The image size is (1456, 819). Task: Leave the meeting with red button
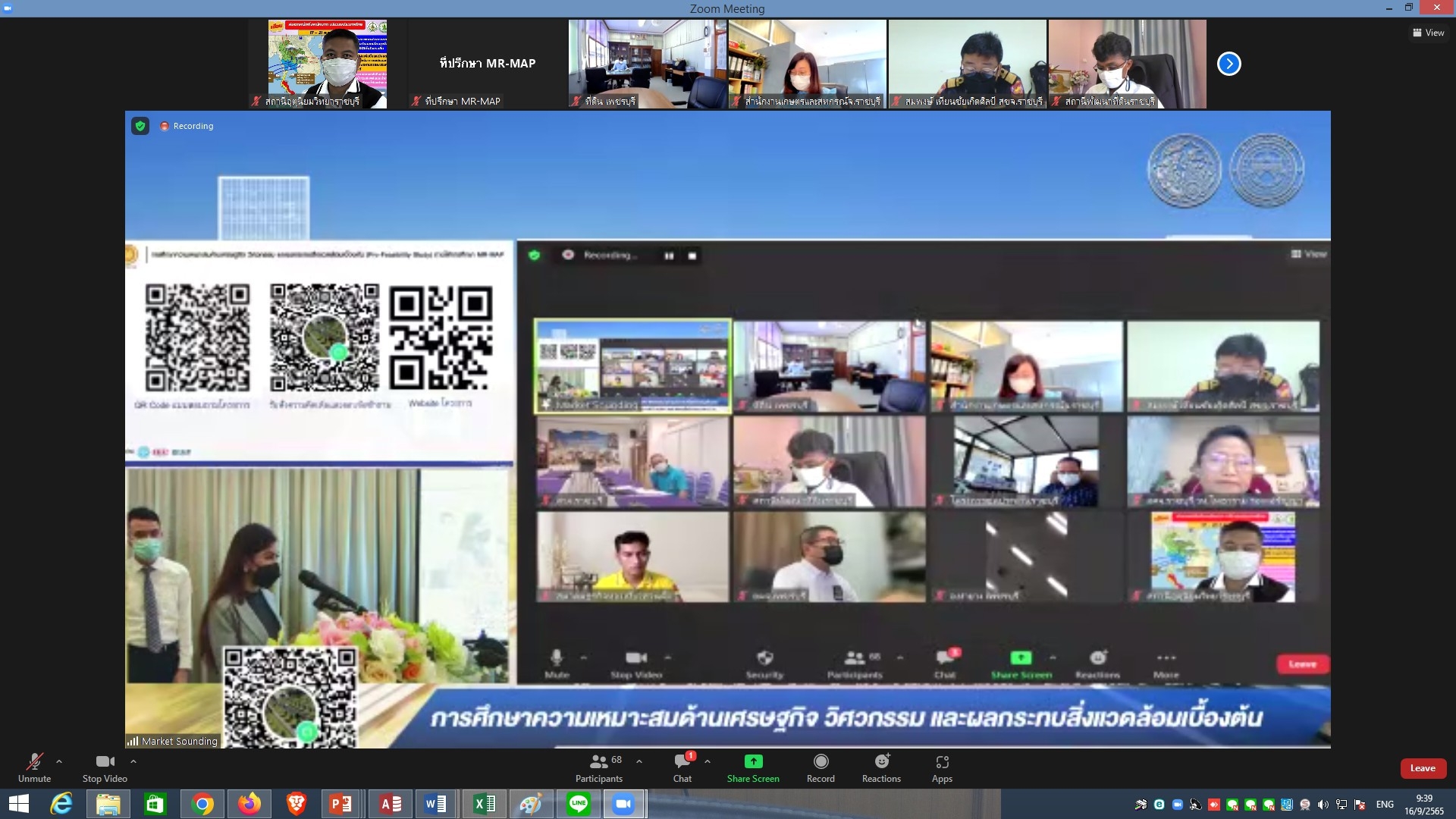tap(1423, 768)
